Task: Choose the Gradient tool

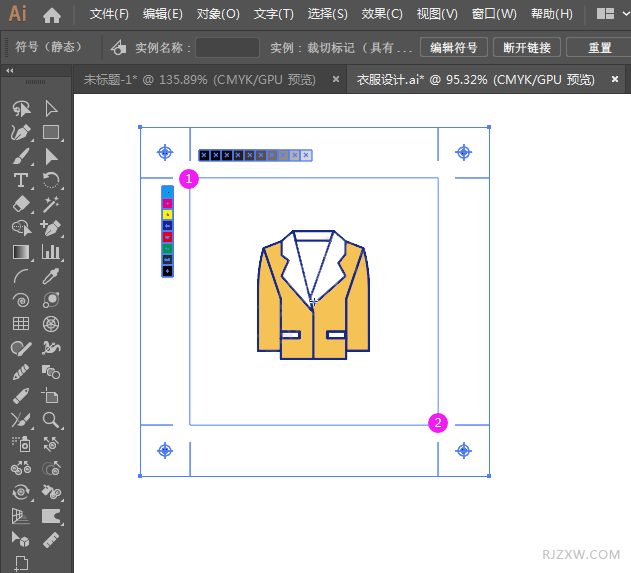Action: (x=20, y=252)
